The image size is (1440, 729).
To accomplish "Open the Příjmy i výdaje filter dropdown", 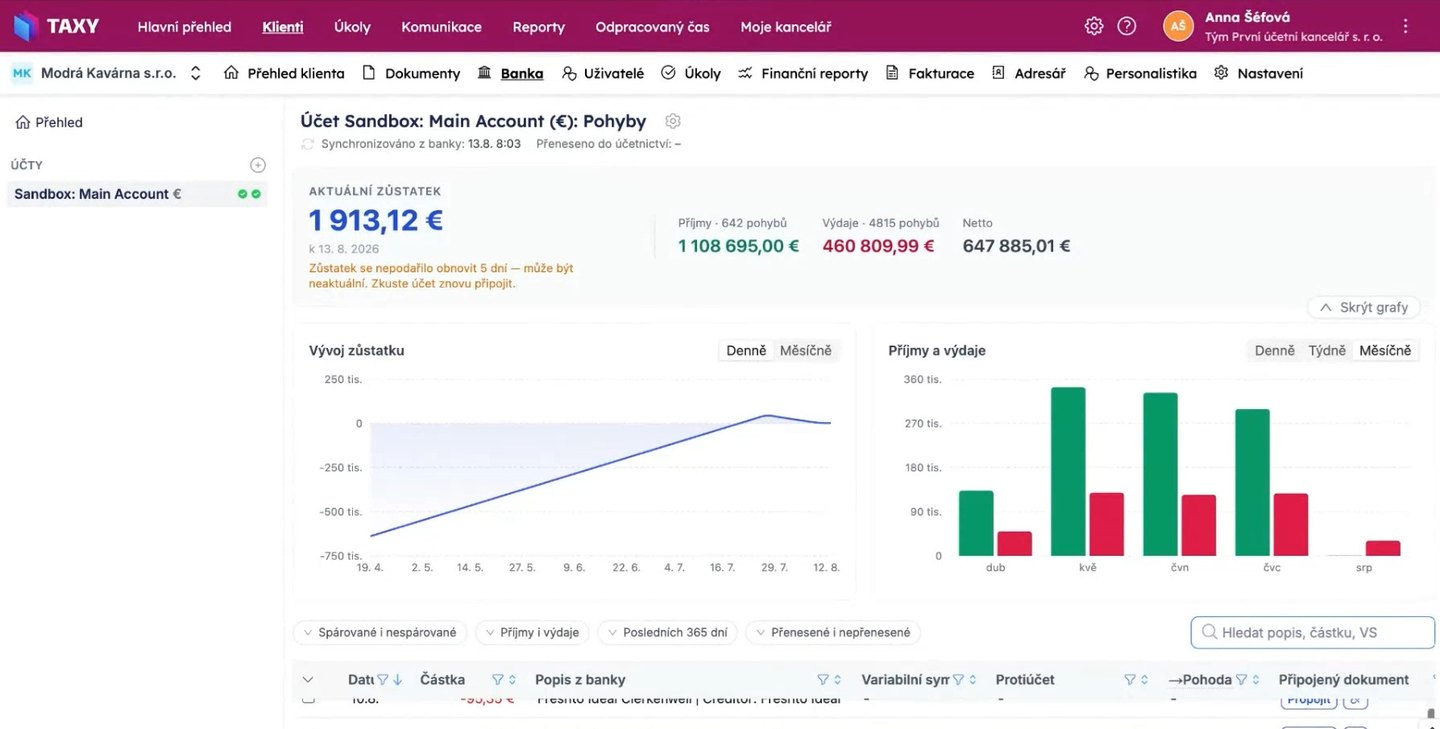I will pyautogui.click(x=532, y=632).
